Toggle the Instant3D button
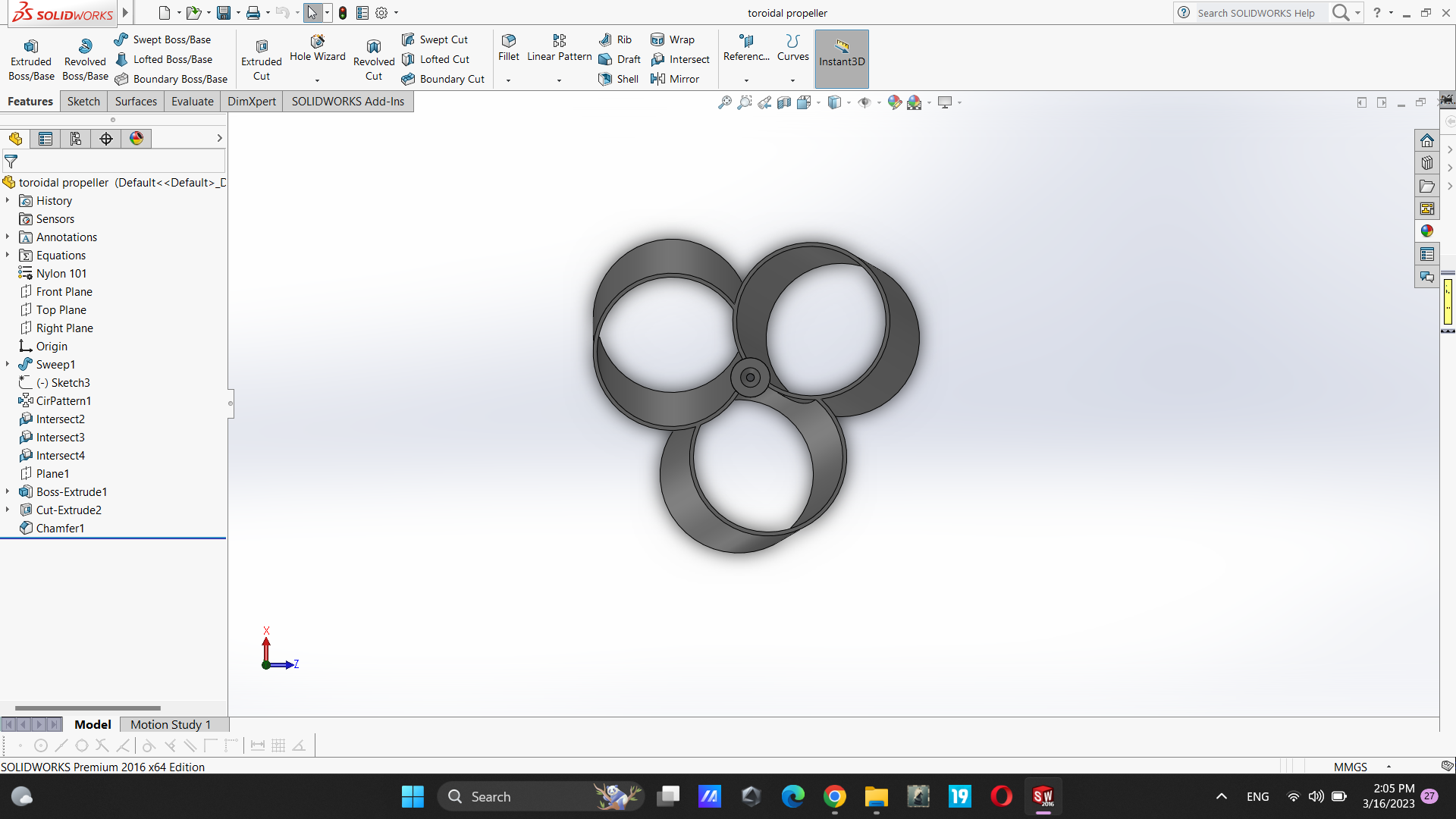 [842, 59]
